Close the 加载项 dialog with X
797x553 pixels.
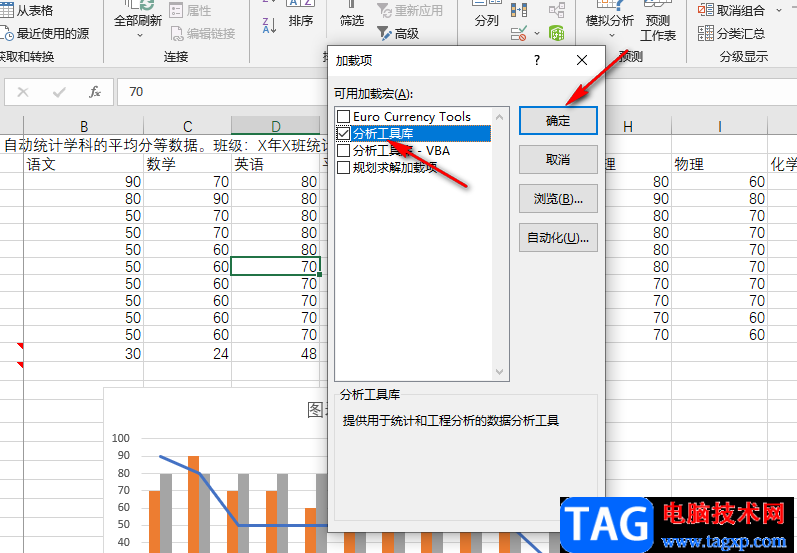[x=582, y=60]
